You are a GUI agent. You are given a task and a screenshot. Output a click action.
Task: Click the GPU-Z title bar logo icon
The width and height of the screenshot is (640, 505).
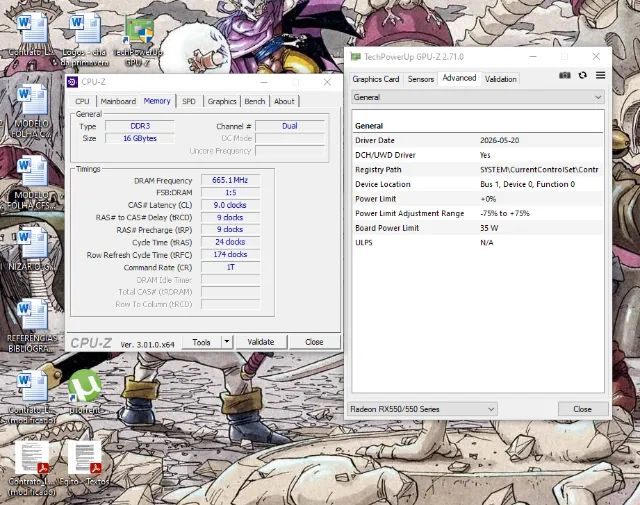[356, 57]
